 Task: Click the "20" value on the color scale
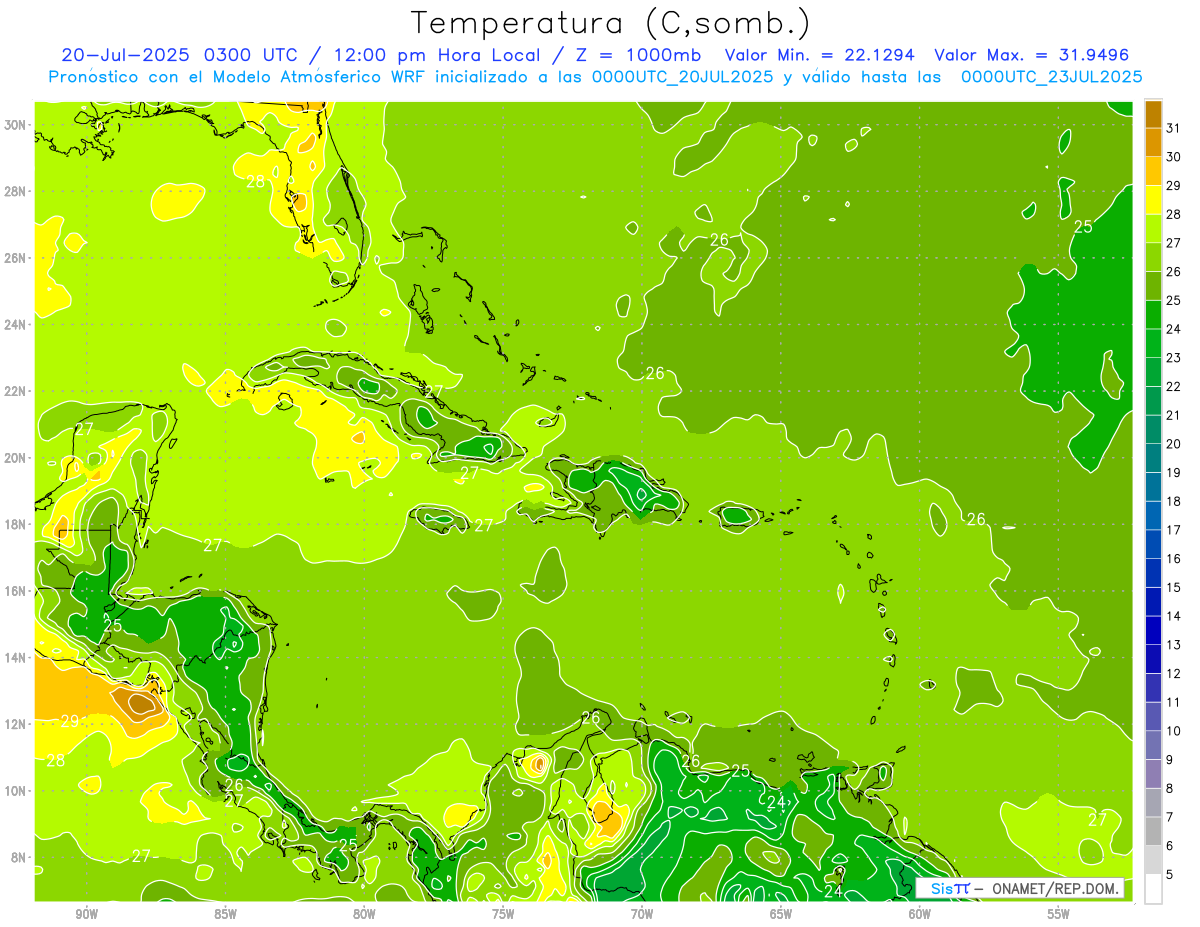click(1174, 444)
